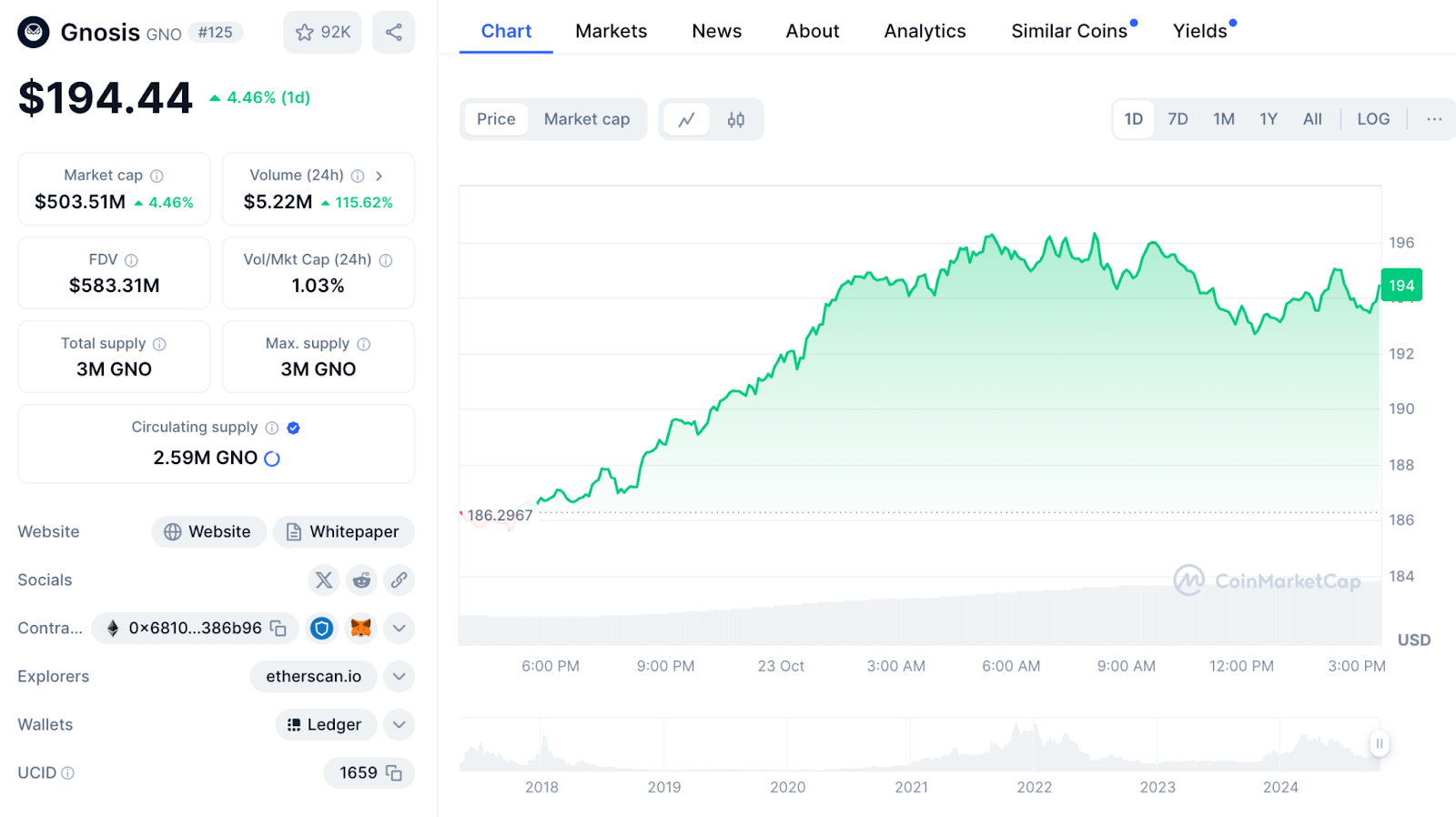Open the About tab
The image size is (1456, 817).
click(x=812, y=31)
